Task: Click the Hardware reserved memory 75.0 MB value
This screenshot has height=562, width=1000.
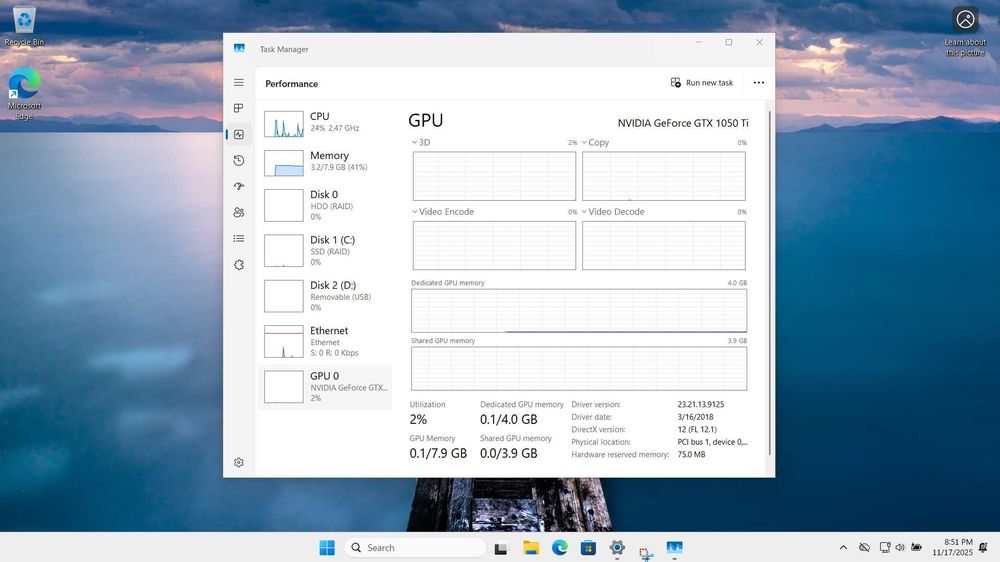Action: (691, 455)
